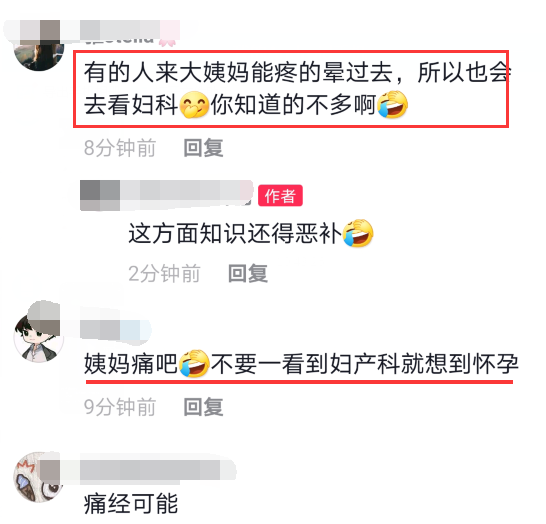The height and width of the screenshot is (524, 546).
Task: Tap the laughing emoji after 还得恶补
Action: pos(358,233)
